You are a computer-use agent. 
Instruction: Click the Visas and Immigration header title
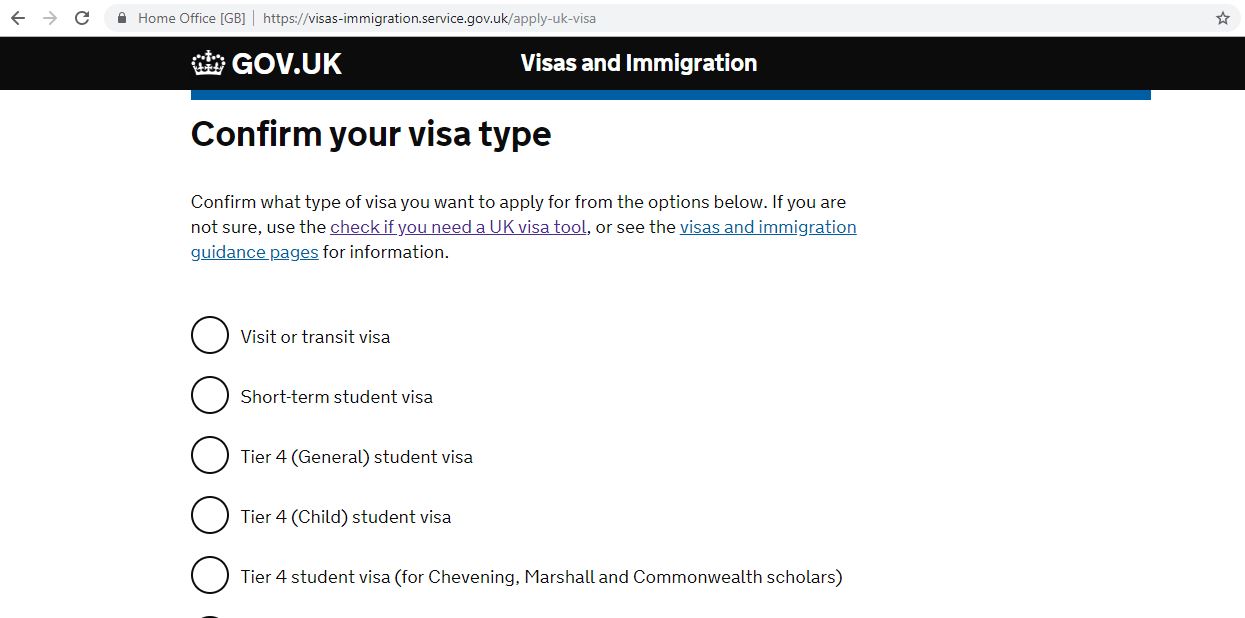point(639,63)
